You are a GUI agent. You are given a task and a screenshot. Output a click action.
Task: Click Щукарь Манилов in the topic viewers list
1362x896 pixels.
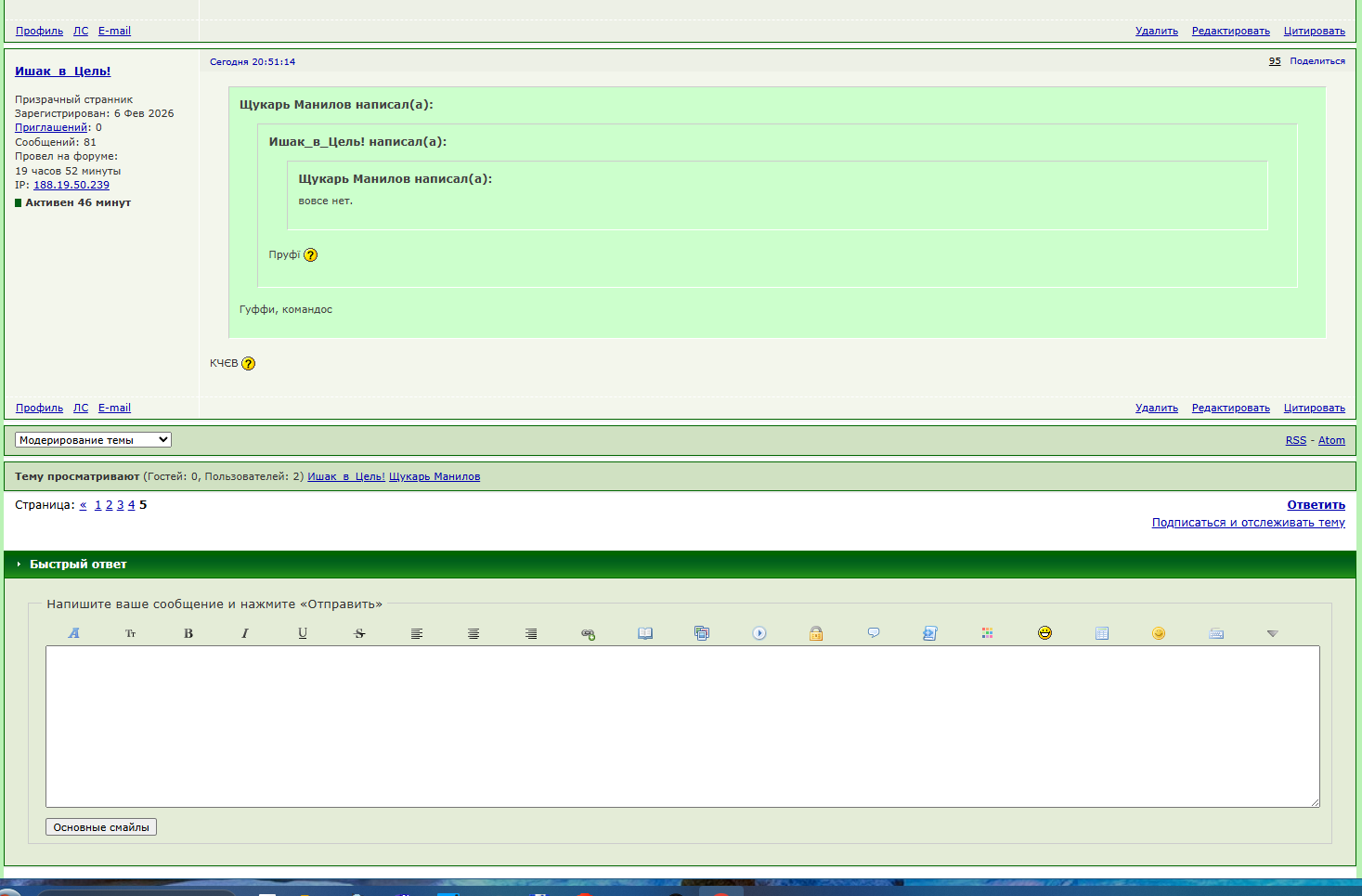pyautogui.click(x=435, y=476)
